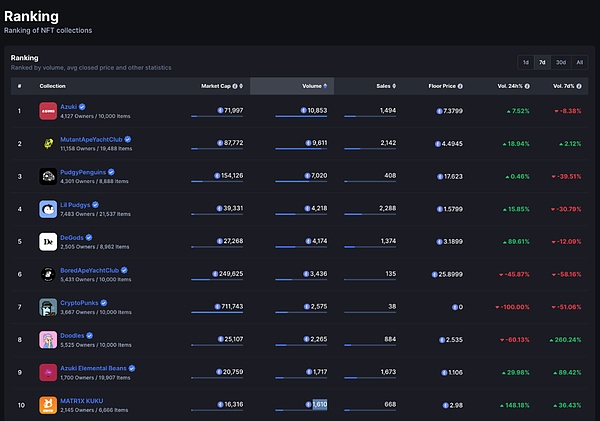Click the DeGods collection logo
Viewport: 600px width, 421px height.
click(x=47, y=241)
